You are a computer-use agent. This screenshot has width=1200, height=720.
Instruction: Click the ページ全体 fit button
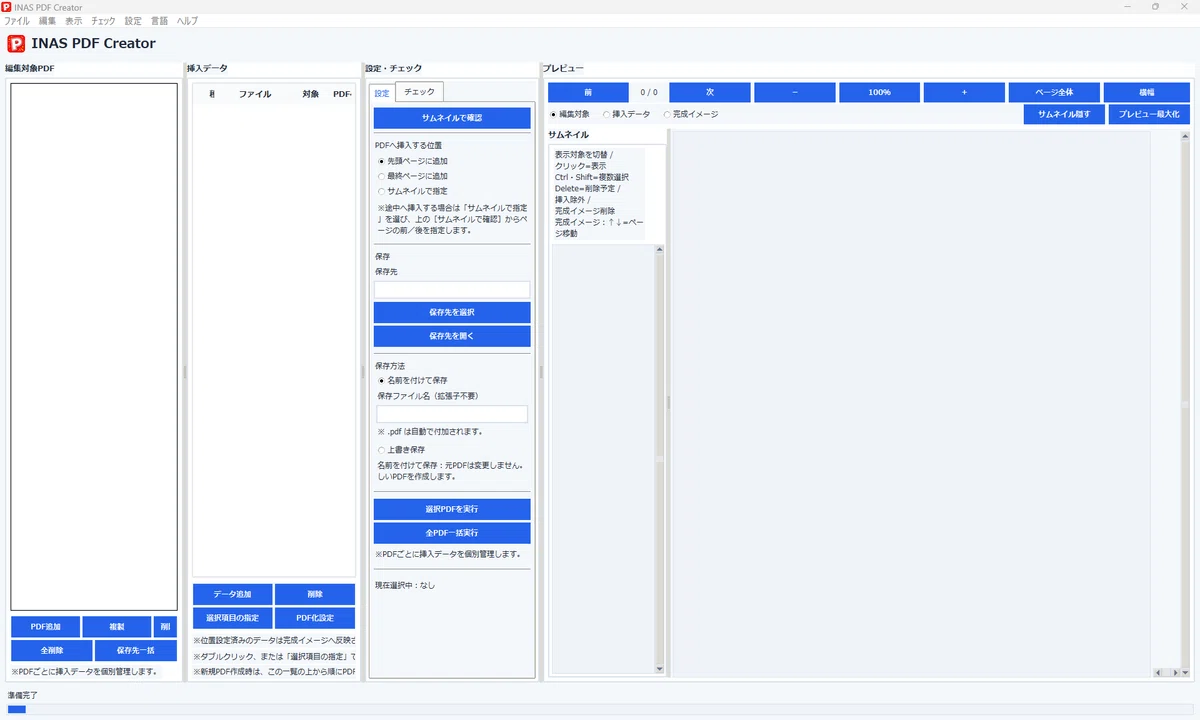coord(1054,92)
